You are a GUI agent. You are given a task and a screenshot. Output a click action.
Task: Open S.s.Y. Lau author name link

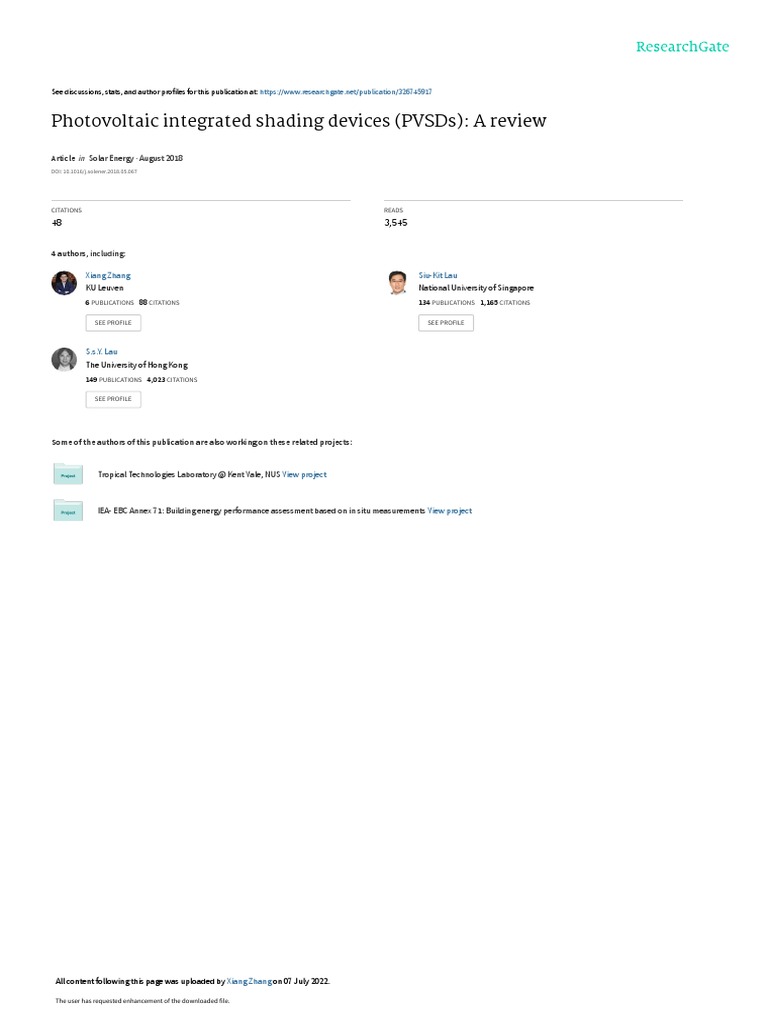[x=101, y=351]
